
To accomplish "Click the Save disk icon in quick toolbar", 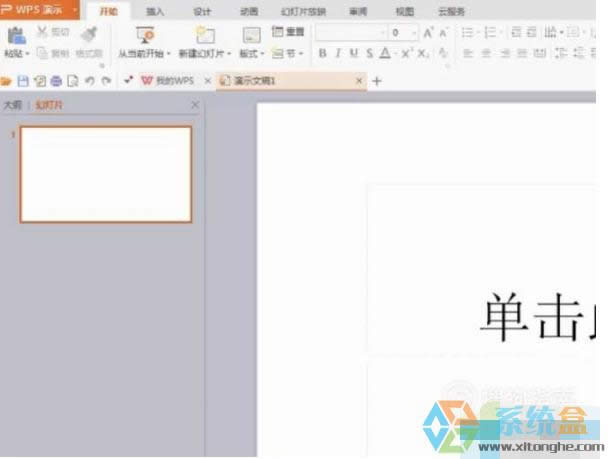I will [x=23, y=81].
